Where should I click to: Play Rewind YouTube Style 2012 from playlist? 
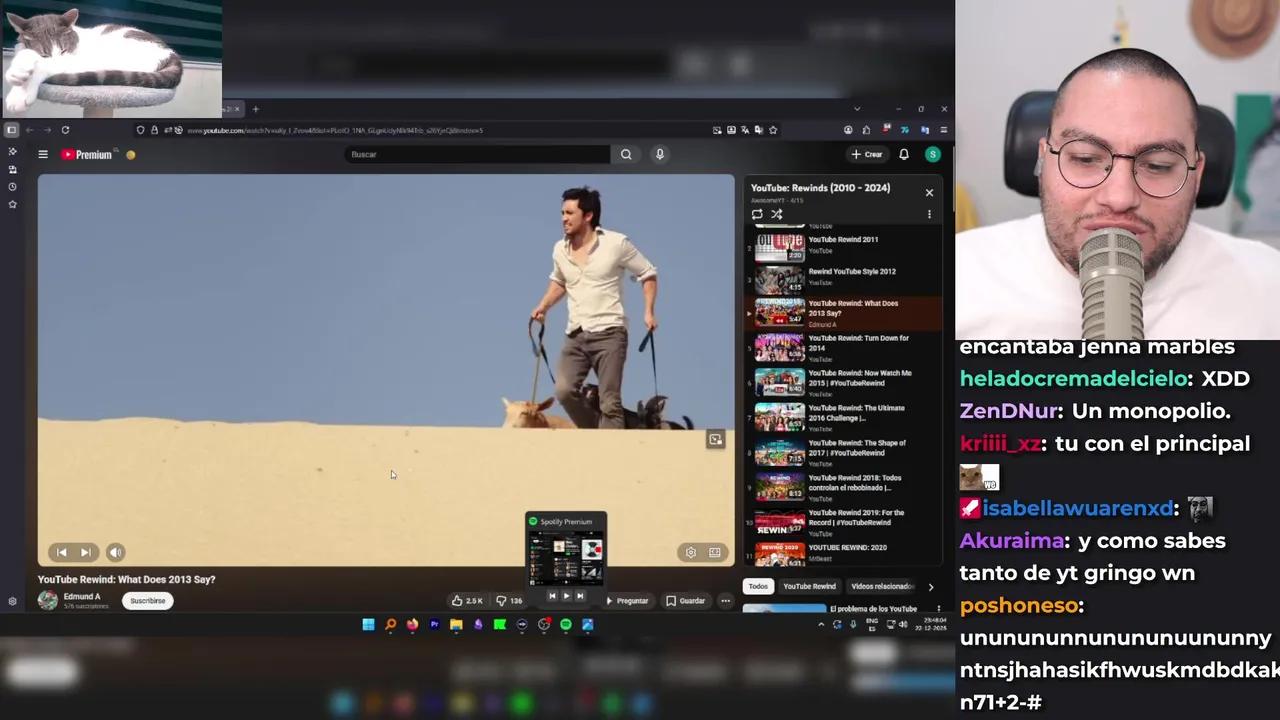(x=844, y=279)
